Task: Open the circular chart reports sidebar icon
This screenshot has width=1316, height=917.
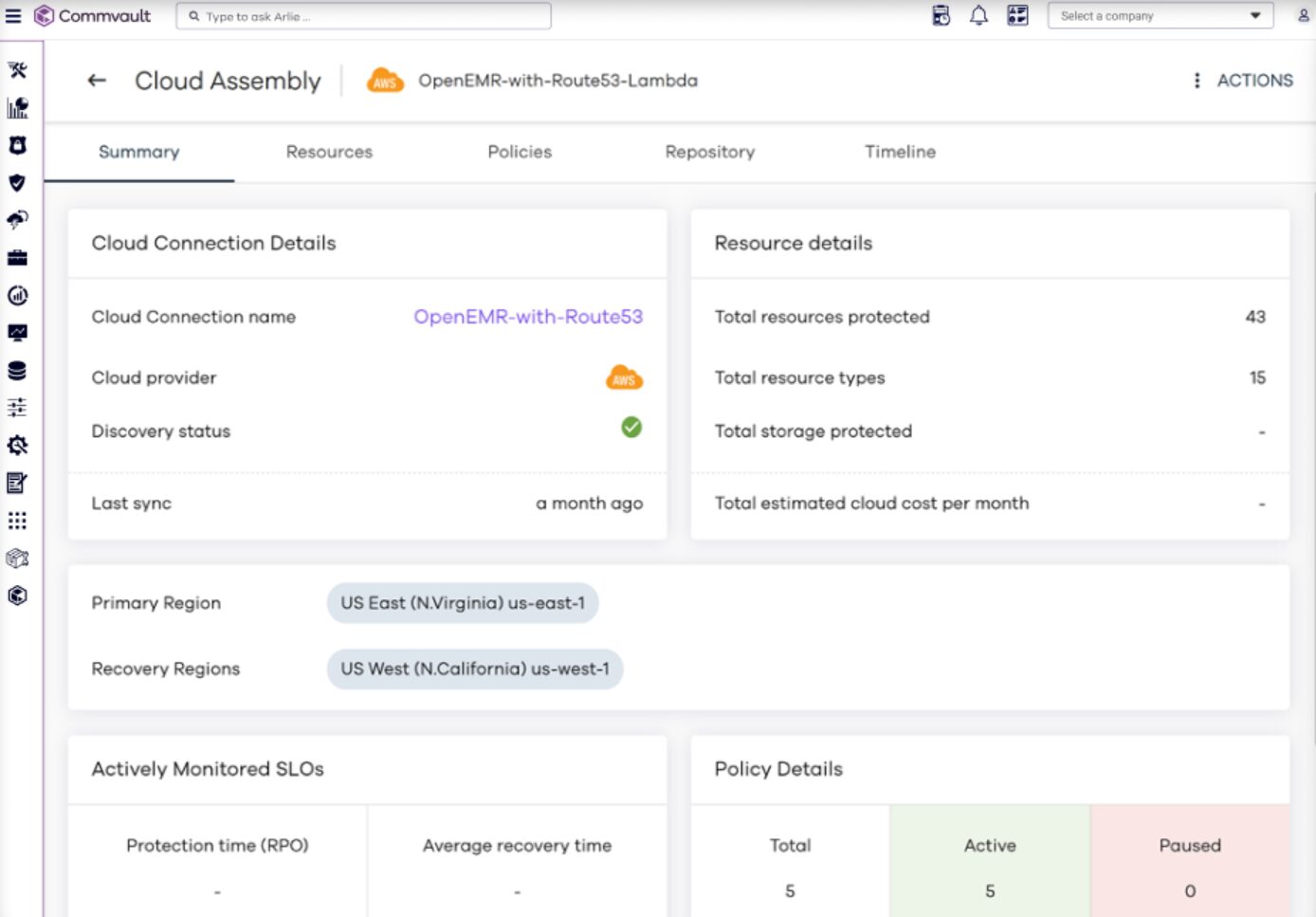Action: coord(17,296)
